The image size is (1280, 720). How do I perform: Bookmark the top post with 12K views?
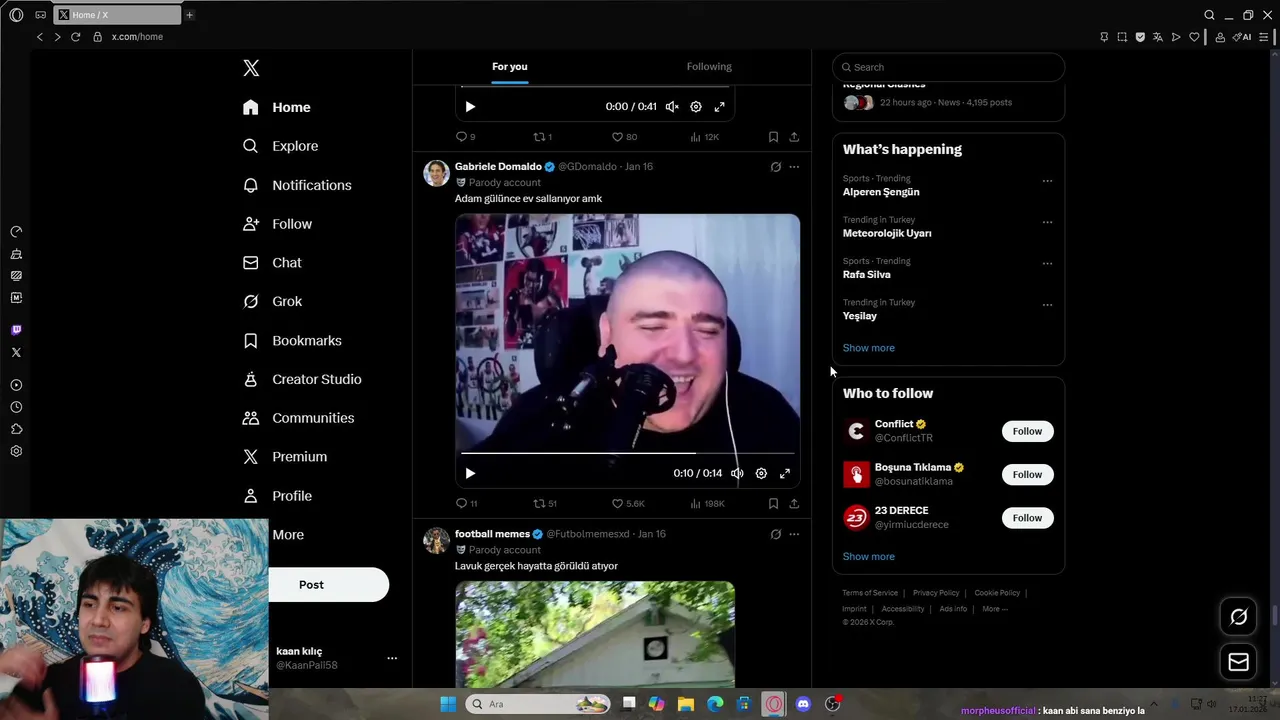[x=773, y=137]
